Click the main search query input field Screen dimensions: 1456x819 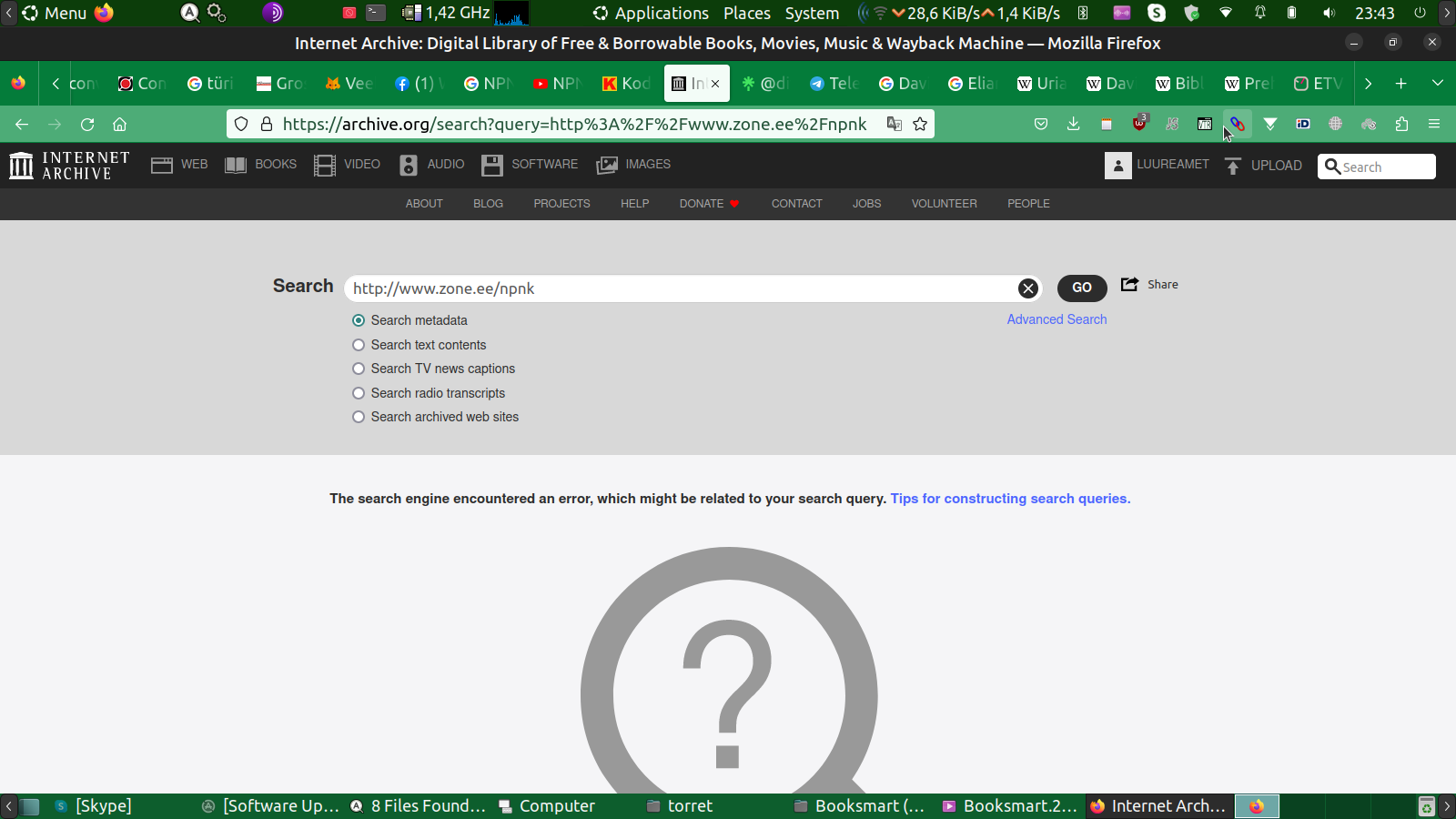682,288
